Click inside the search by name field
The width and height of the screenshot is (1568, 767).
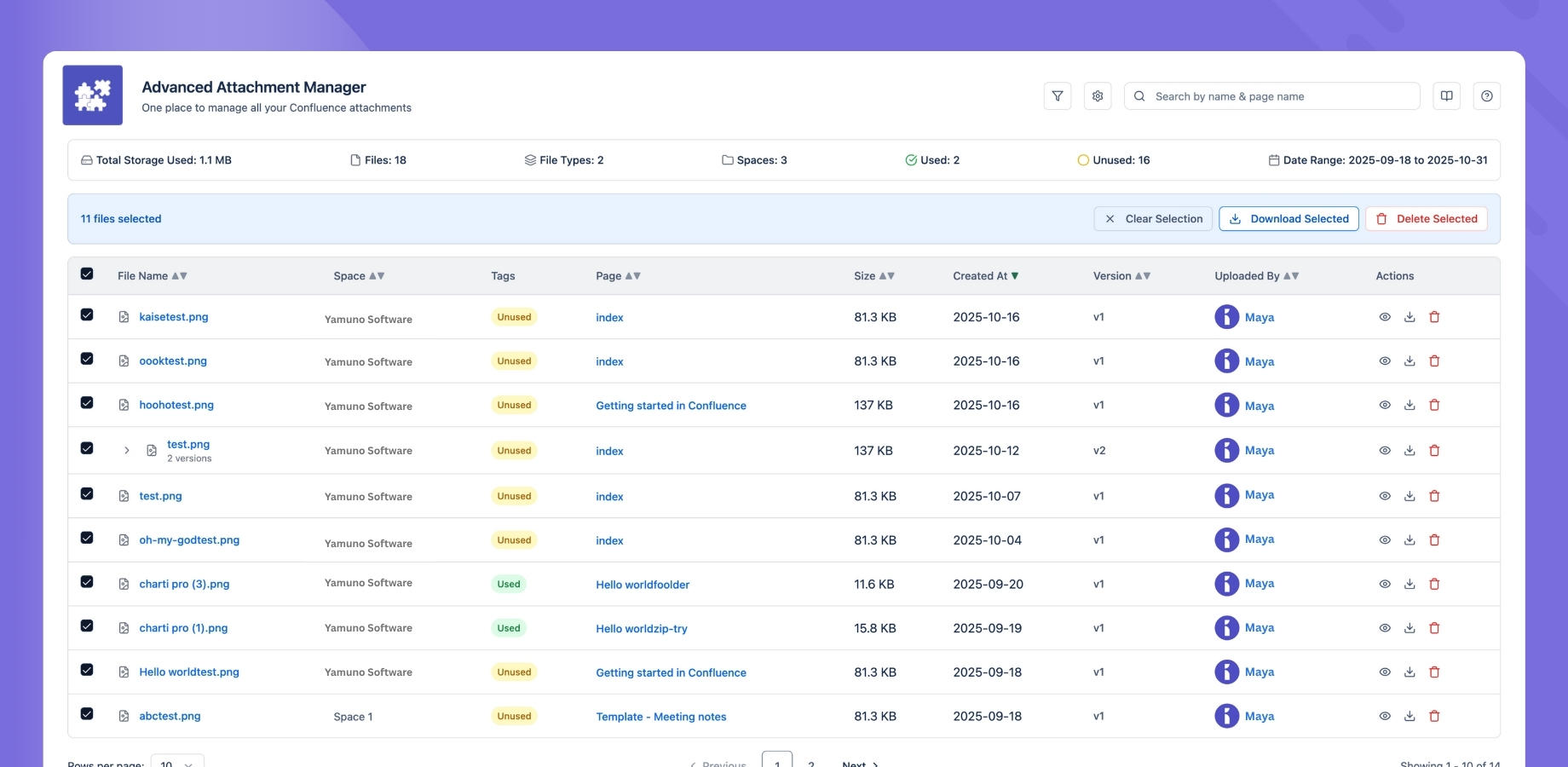(x=1270, y=95)
